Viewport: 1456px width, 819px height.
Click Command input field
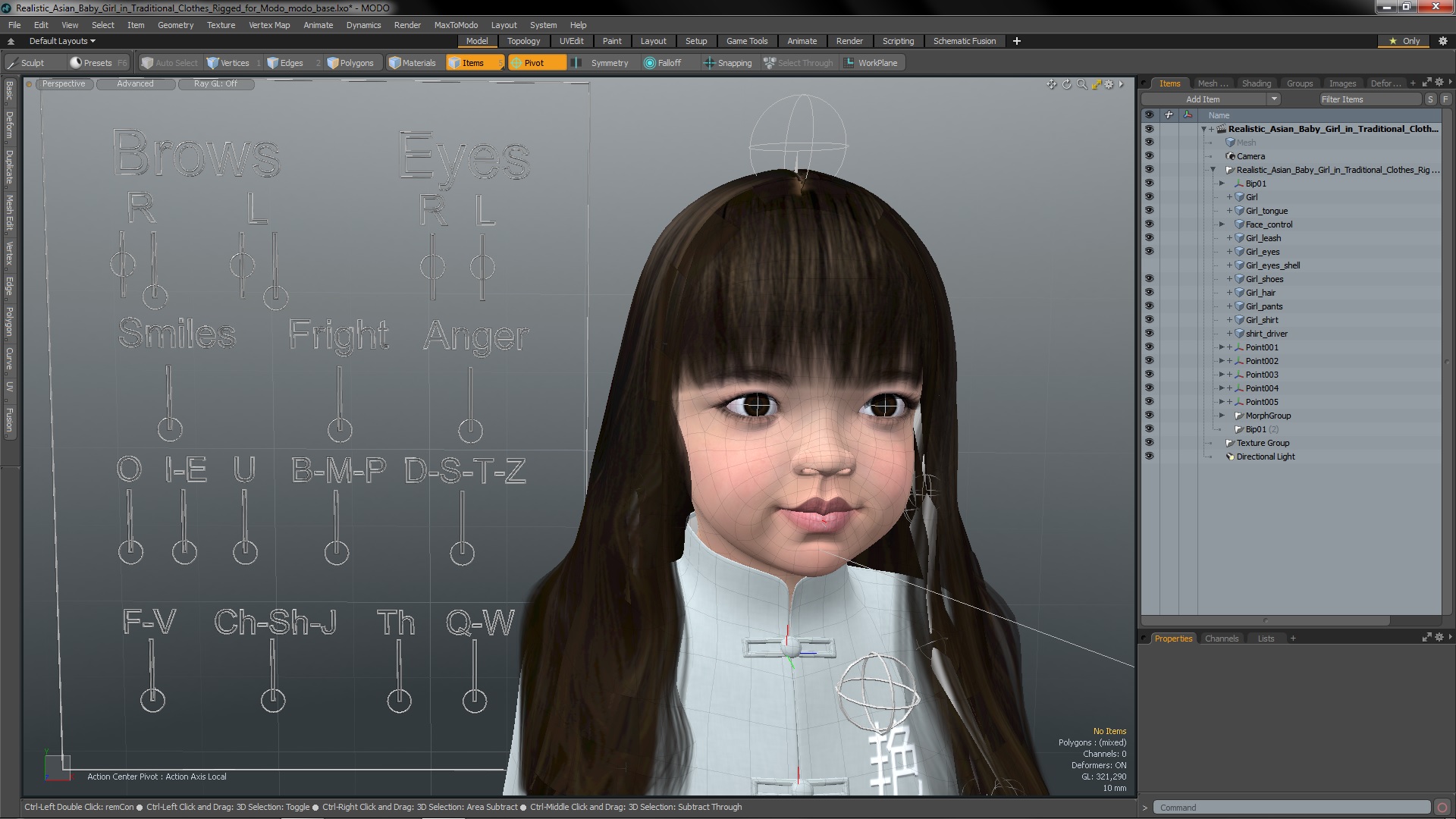1292,808
